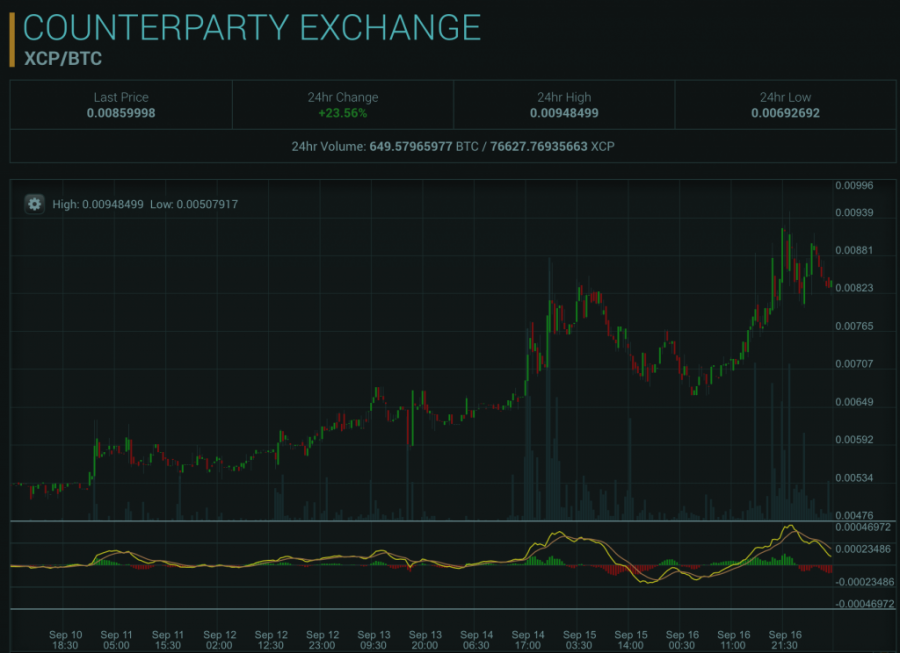Screen dimensions: 900x653
Task: Click the Sep 12 12:30 time label
Action: click(x=271, y=640)
